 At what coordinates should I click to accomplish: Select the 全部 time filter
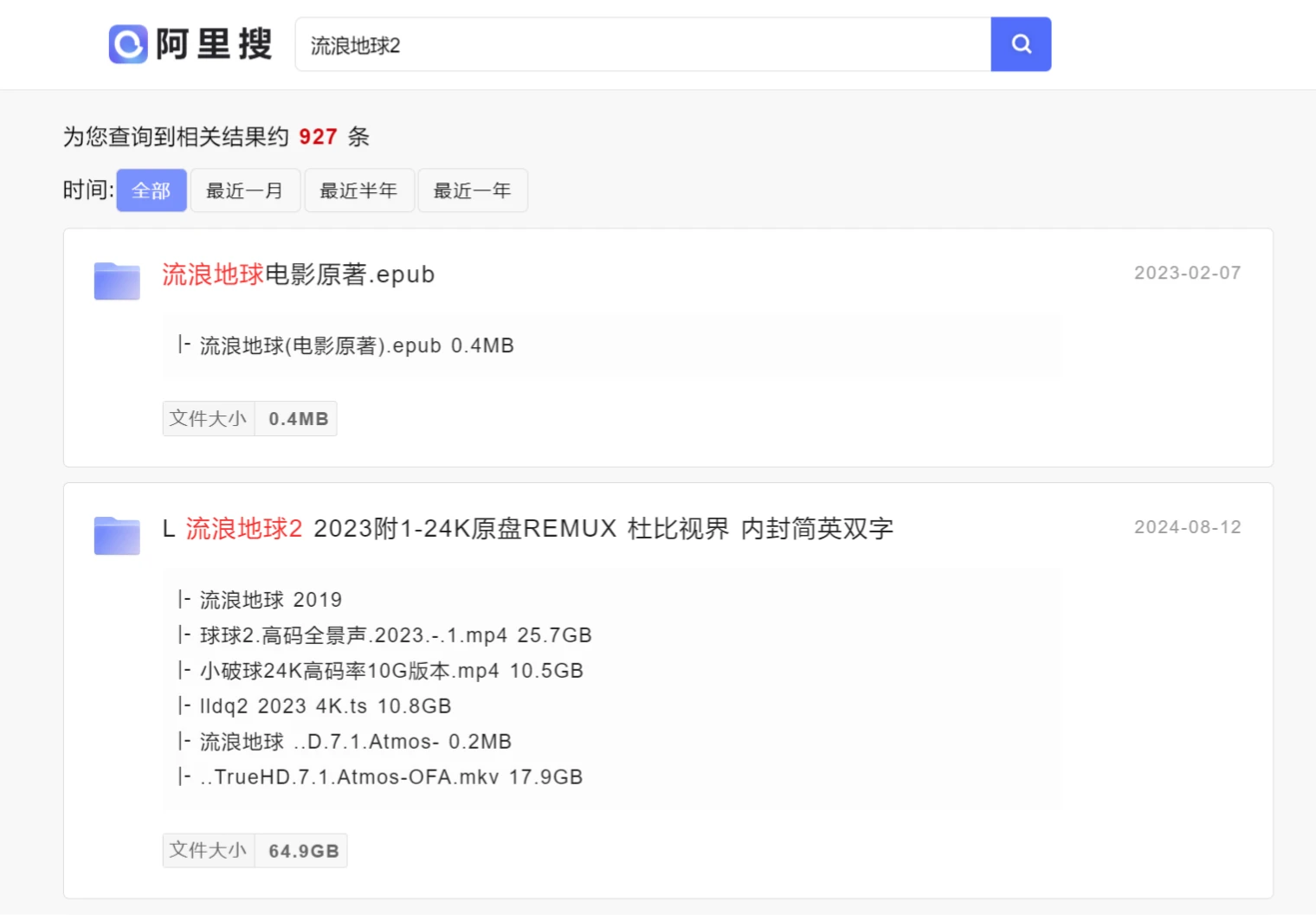point(151,190)
